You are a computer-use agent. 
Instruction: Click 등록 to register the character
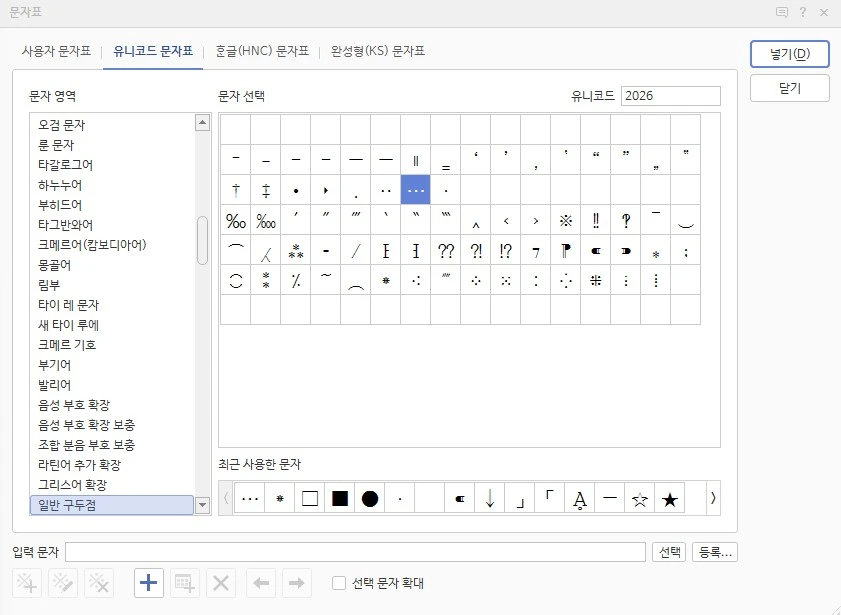pyautogui.click(x=714, y=550)
